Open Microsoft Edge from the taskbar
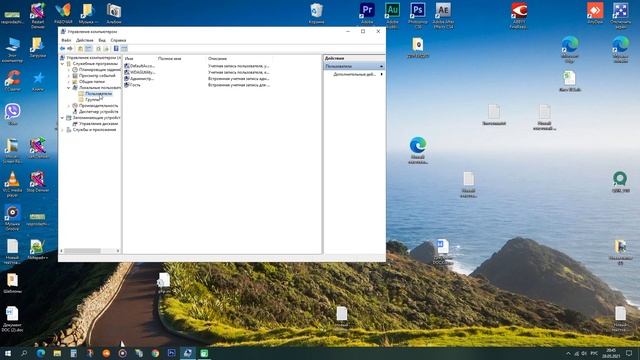The height and width of the screenshot is (360, 640). (x=40, y=353)
